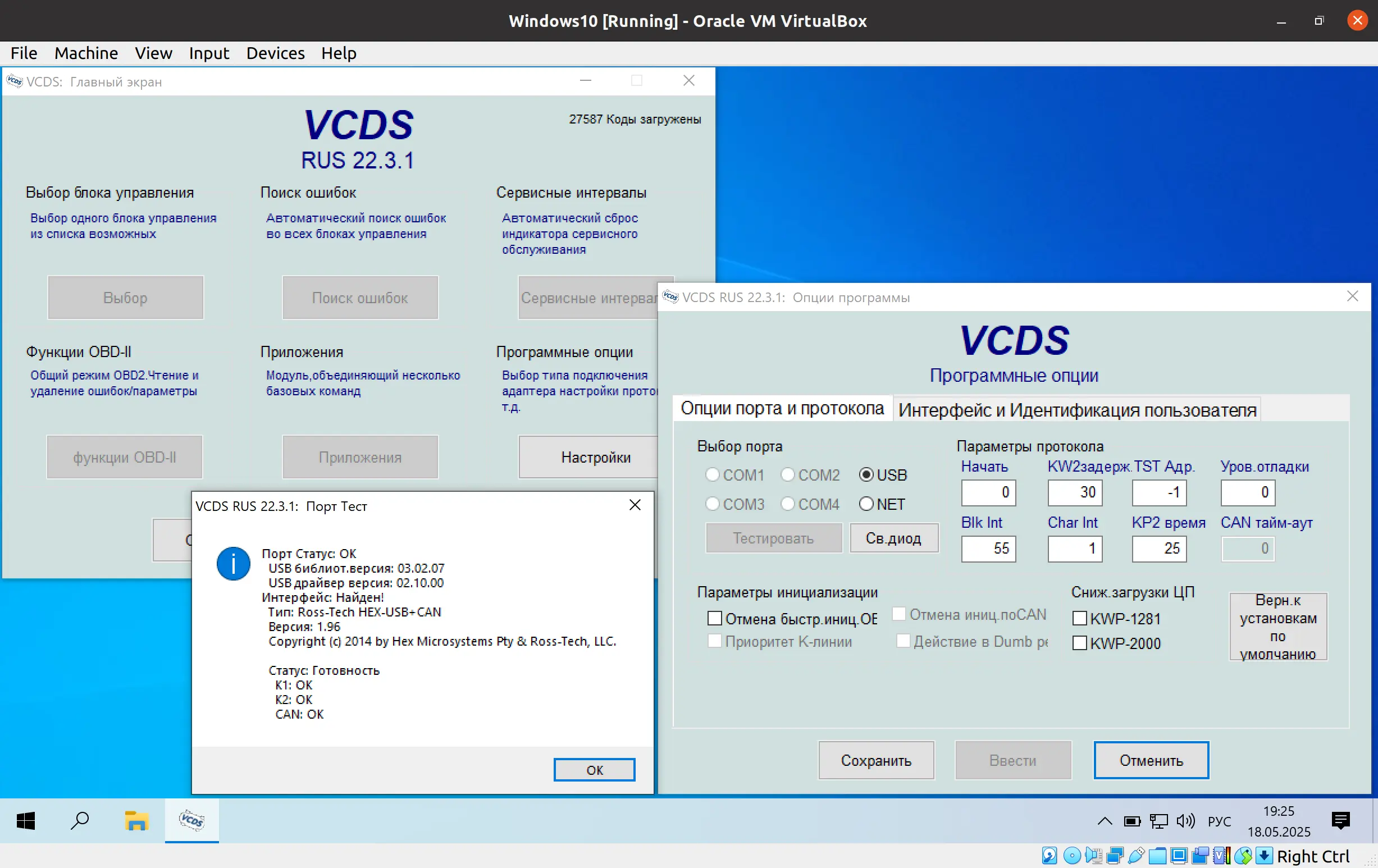Select the NET port radio button
Image resolution: width=1378 pixels, height=868 pixels.
coord(866,504)
